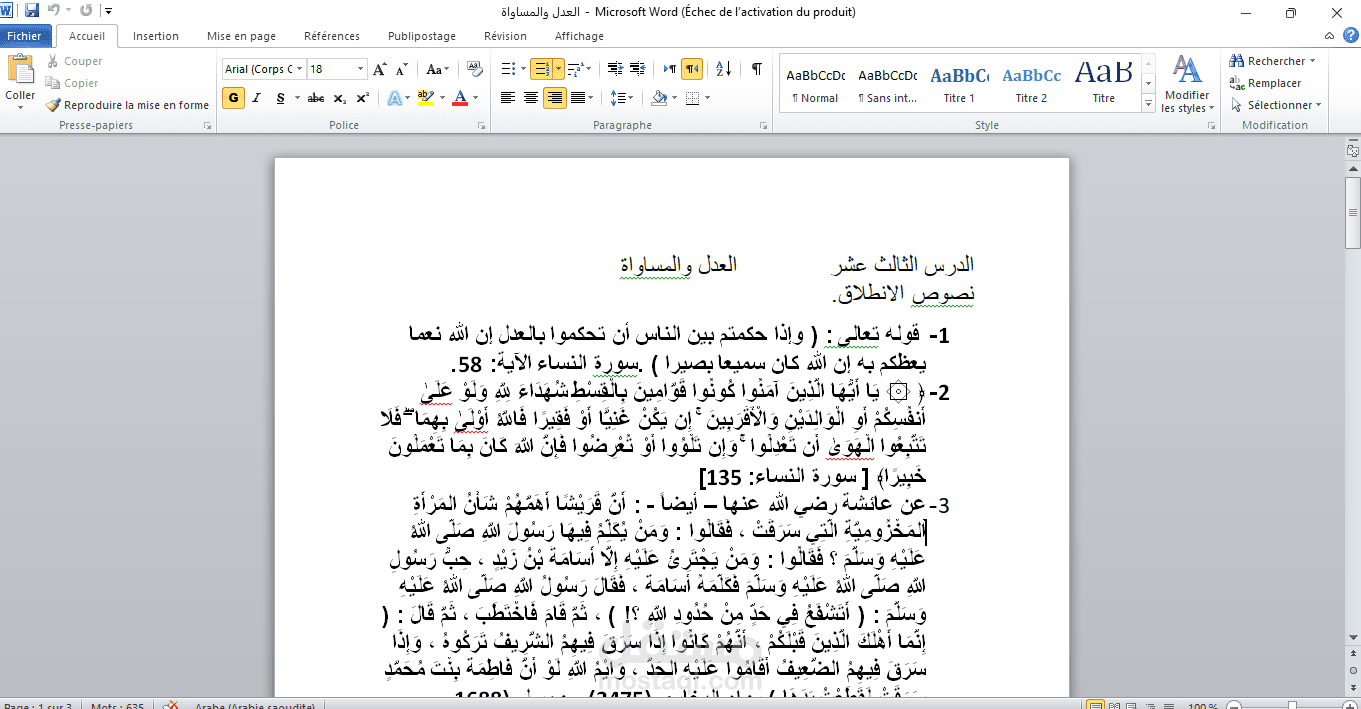Redo action in the quick access toolbar
The height and width of the screenshot is (709, 1361).
(x=85, y=11)
